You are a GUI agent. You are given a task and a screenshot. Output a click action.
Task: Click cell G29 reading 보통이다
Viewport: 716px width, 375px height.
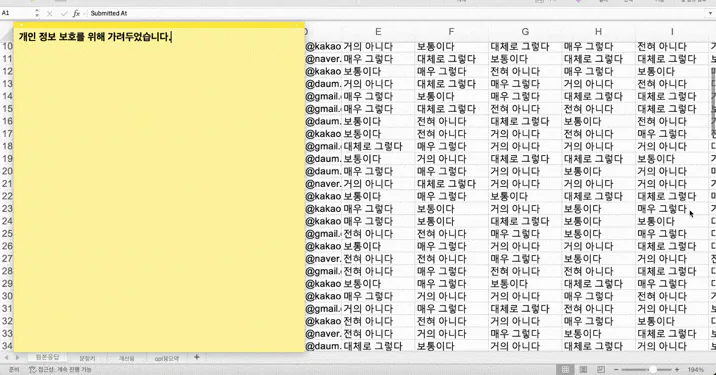525,284
